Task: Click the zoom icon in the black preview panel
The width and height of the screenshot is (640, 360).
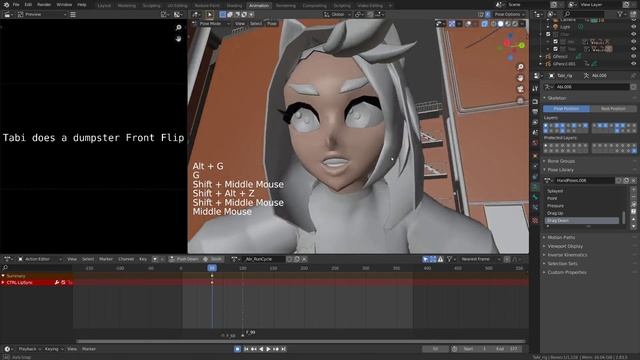Action: point(178,27)
